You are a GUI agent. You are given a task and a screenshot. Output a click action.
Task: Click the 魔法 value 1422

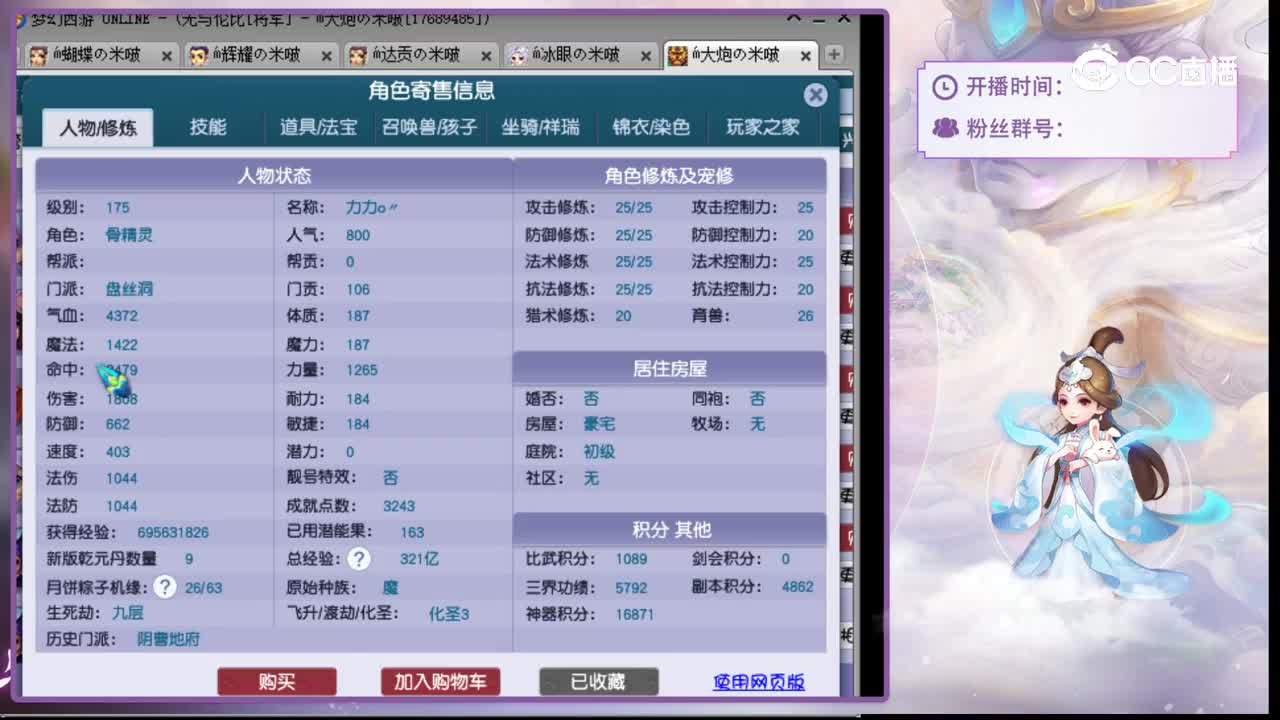[122, 345]
